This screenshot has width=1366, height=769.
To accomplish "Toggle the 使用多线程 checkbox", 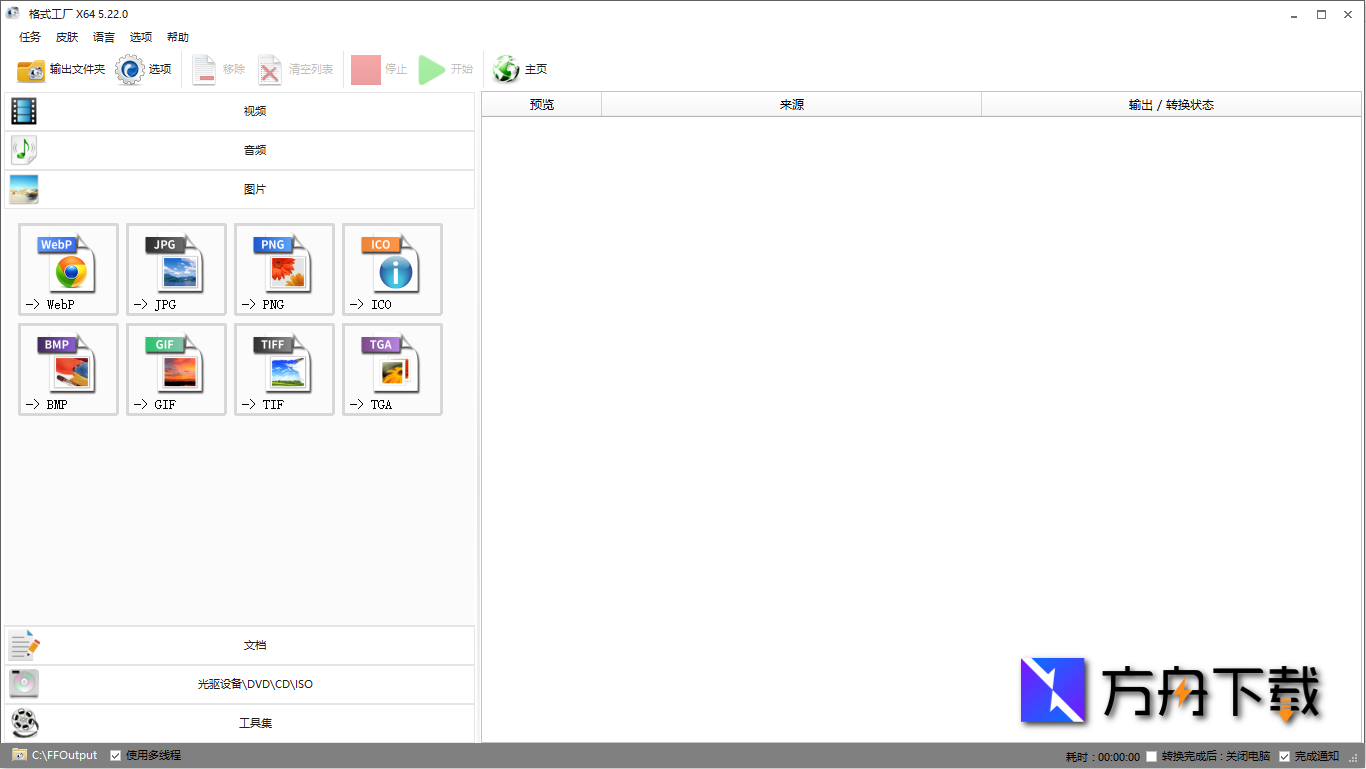I will (116, 756).
